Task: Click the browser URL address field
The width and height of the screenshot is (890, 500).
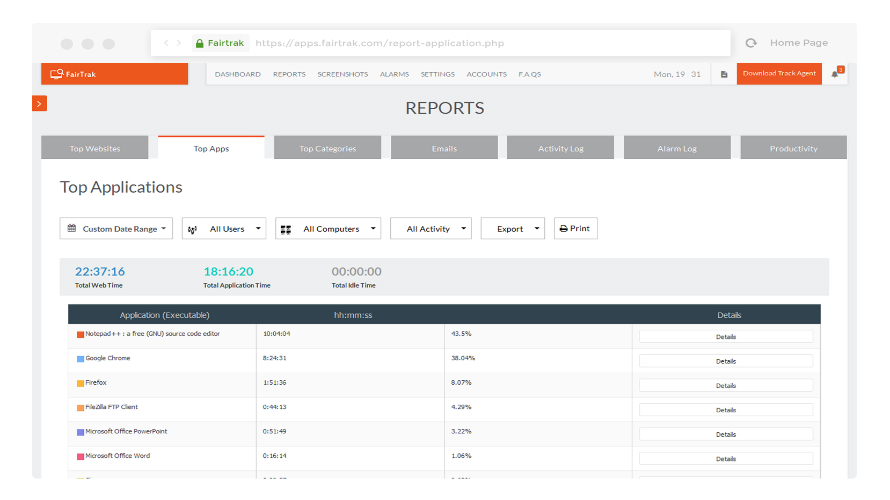Action: [x=440, y=43]
